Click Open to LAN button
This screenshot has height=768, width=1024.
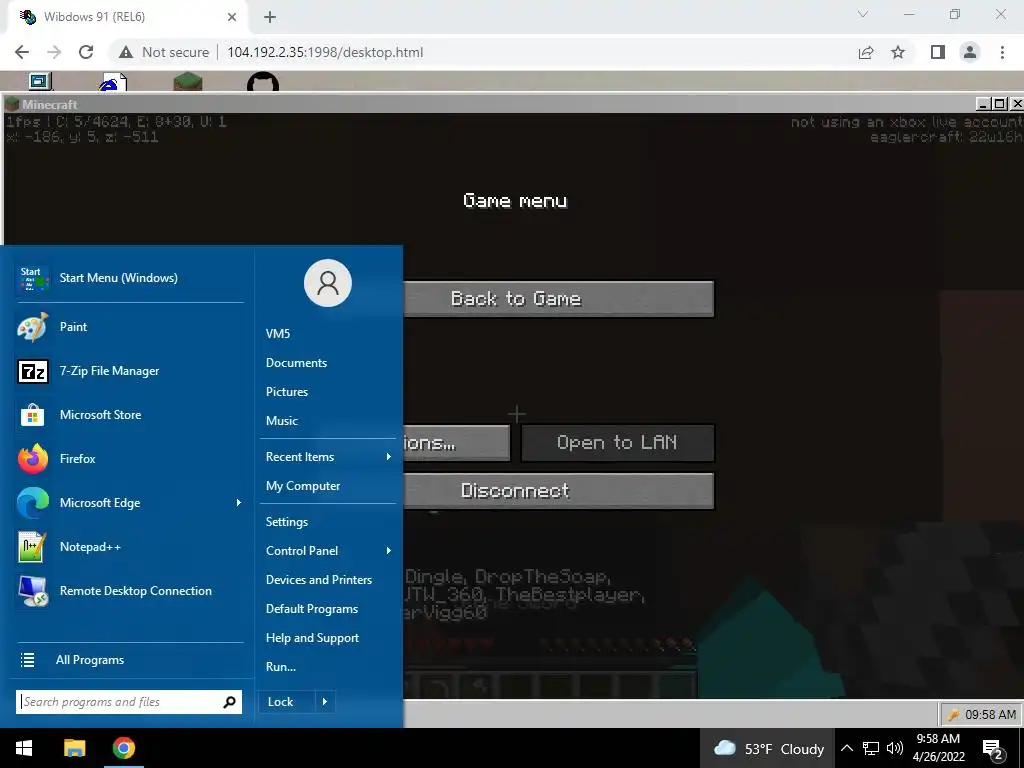click(x=617, y=443)
